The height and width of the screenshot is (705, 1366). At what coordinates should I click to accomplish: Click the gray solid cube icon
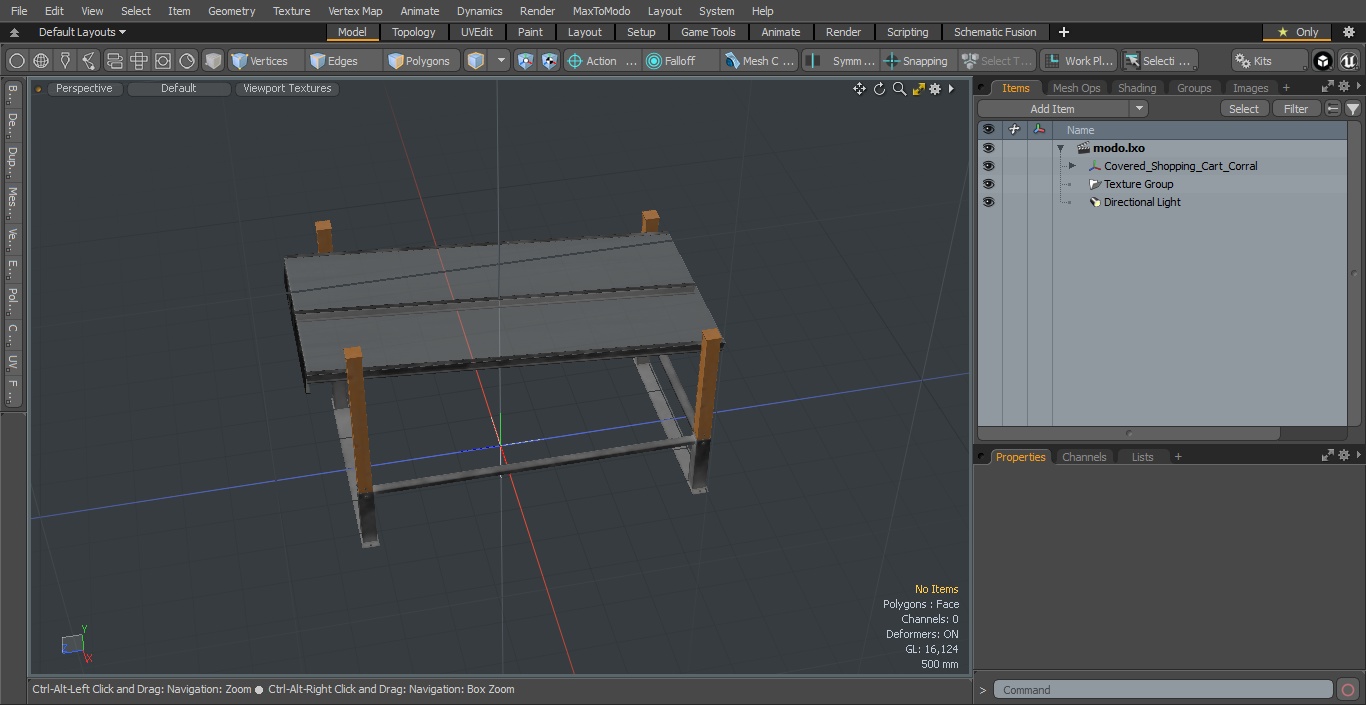(213, 61)
